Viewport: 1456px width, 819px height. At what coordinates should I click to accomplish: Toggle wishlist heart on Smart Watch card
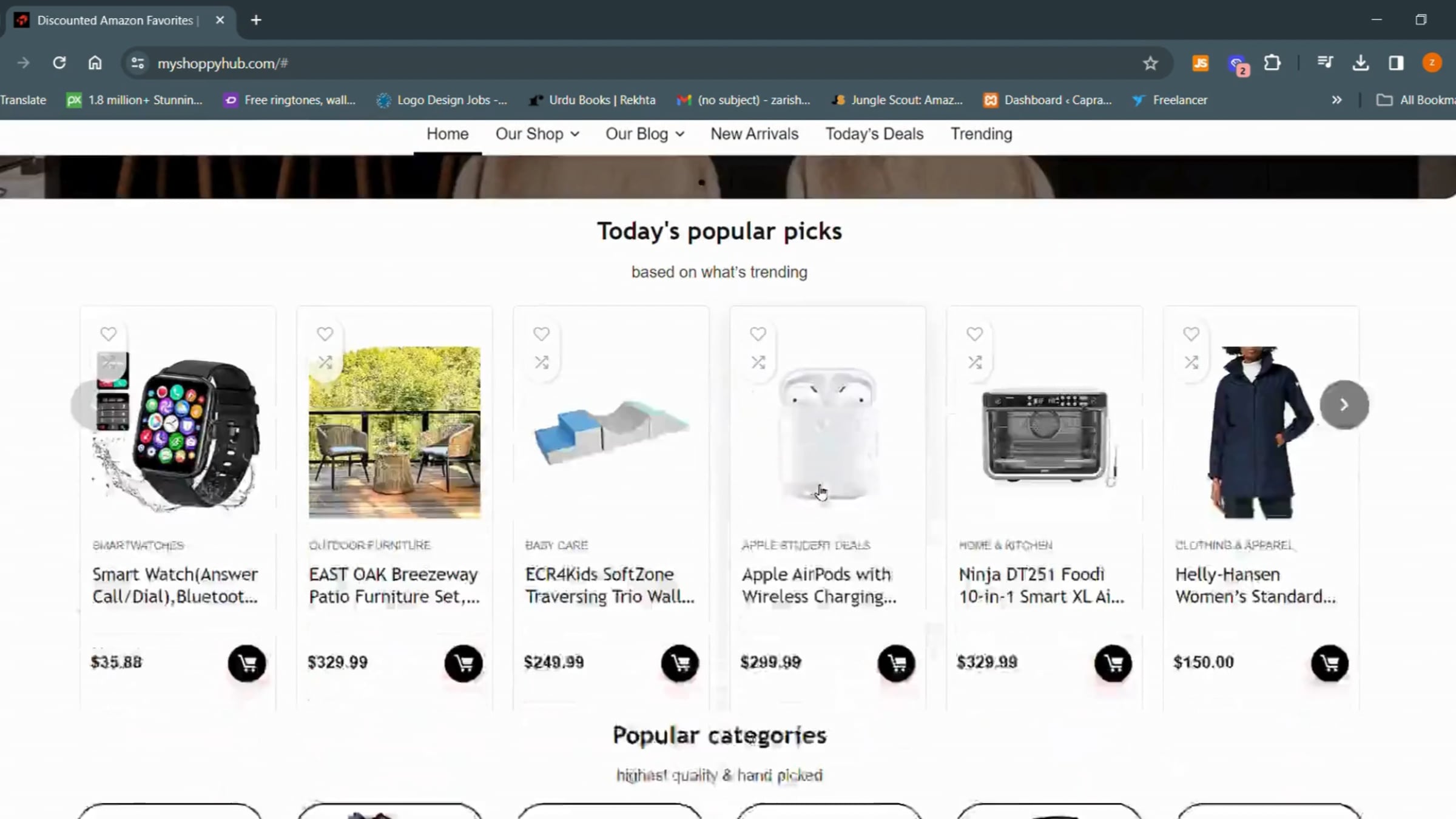(109, 334)
